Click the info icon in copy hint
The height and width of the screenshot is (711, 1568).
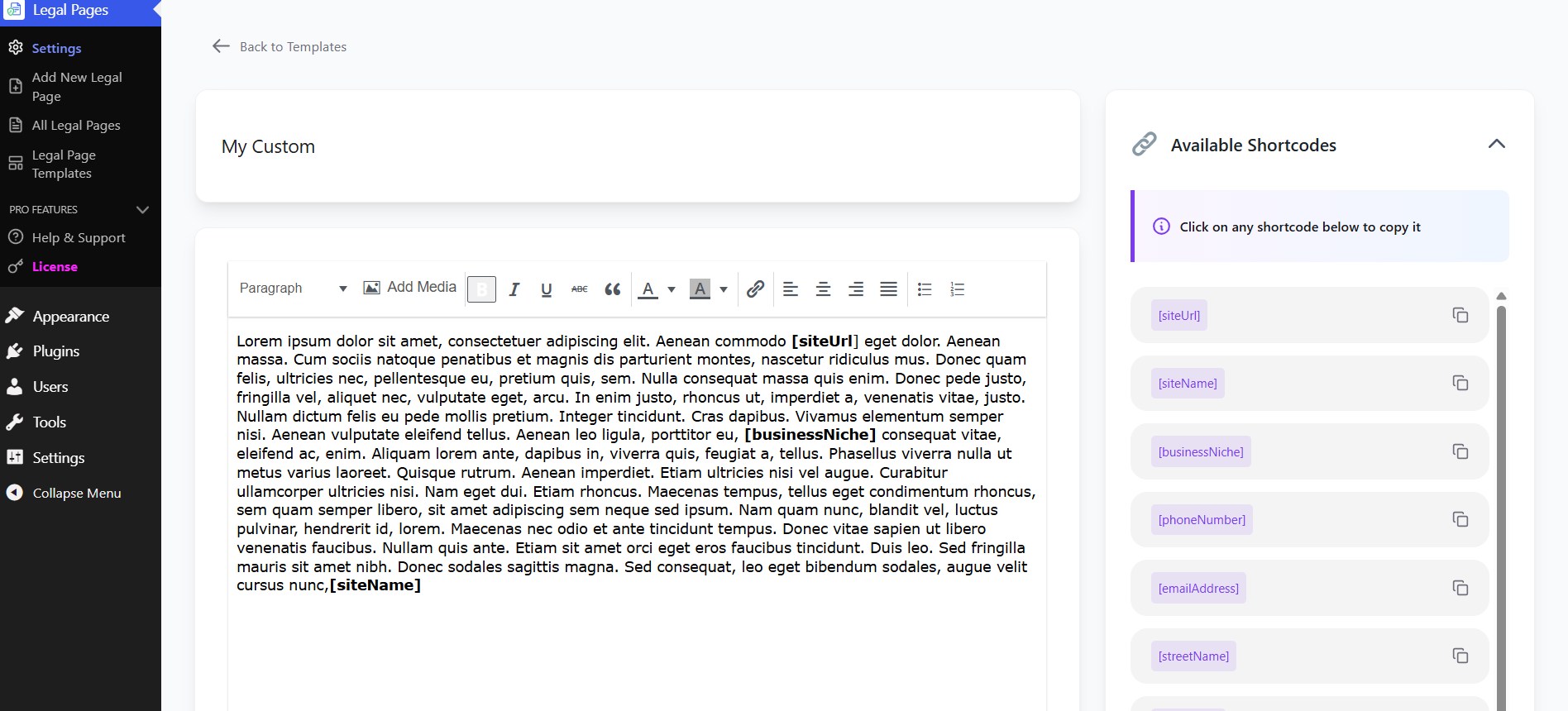(x=1161, y=227)
